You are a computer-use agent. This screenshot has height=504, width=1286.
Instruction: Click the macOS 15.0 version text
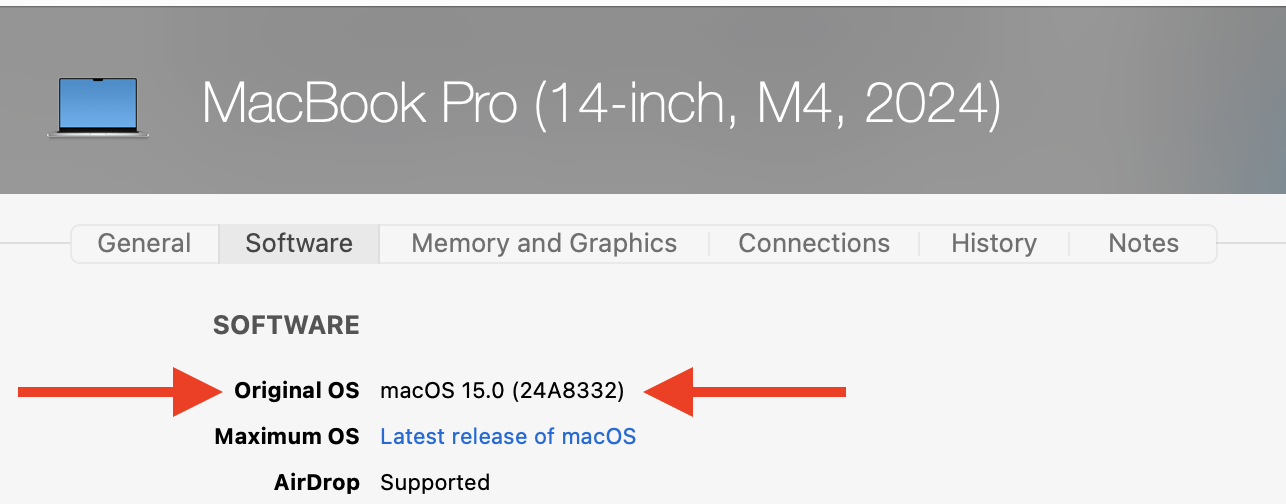pos(442,391)
